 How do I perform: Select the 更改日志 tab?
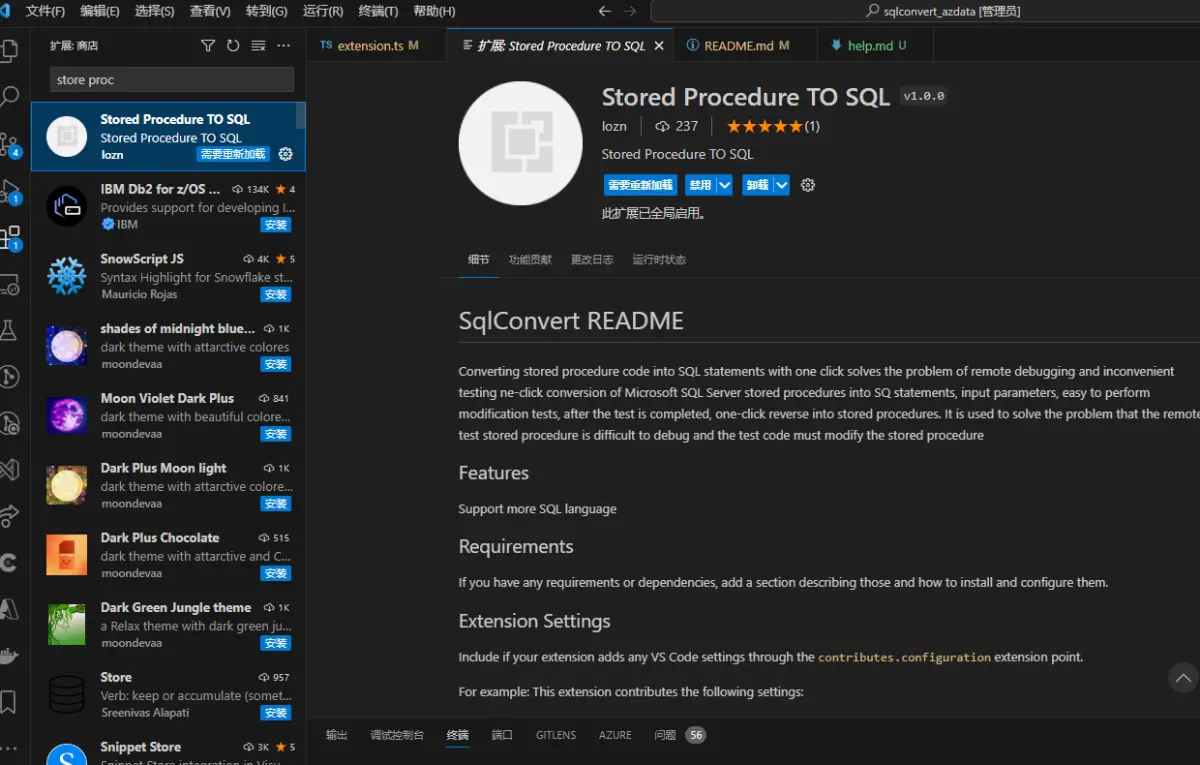tap(592, 260)
